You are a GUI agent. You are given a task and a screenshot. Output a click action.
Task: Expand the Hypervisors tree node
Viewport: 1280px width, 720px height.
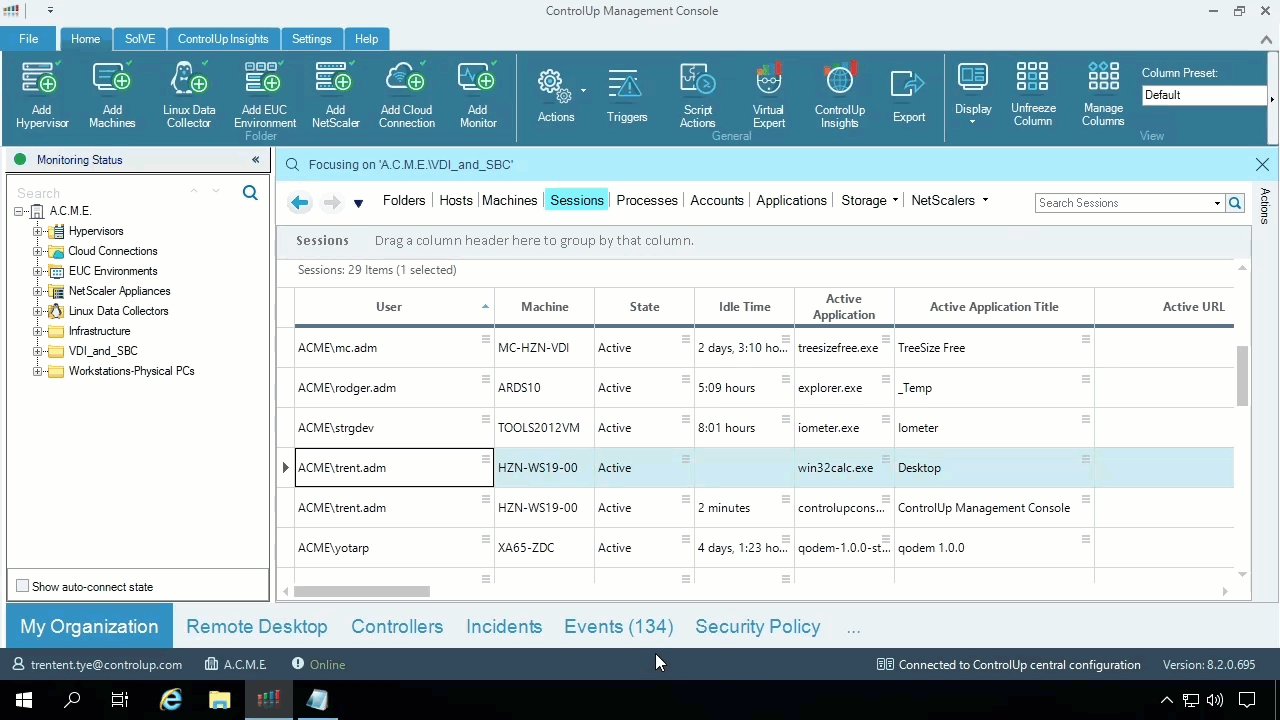(38, 231)
